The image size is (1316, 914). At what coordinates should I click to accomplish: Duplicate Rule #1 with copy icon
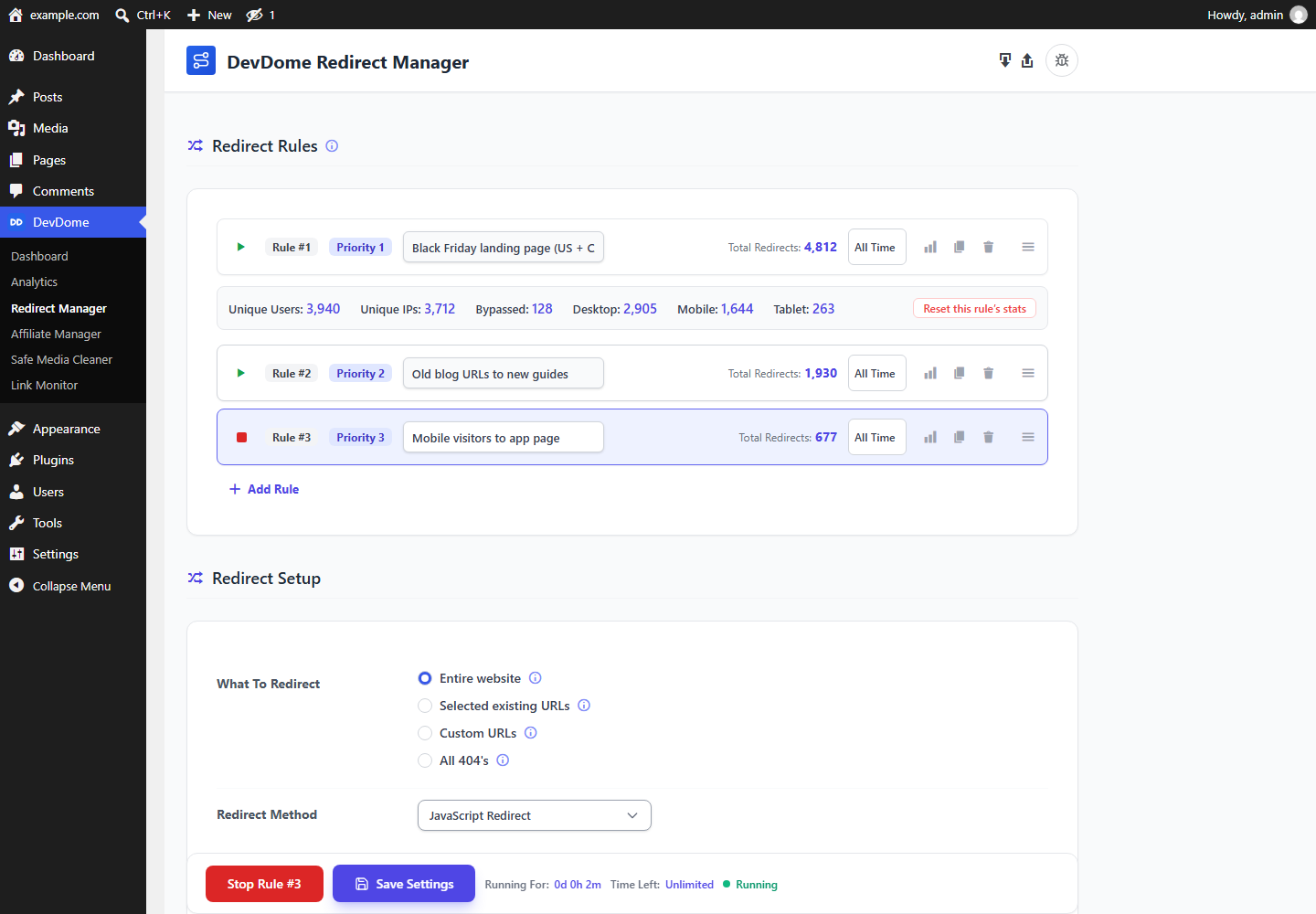pos(960,247)
